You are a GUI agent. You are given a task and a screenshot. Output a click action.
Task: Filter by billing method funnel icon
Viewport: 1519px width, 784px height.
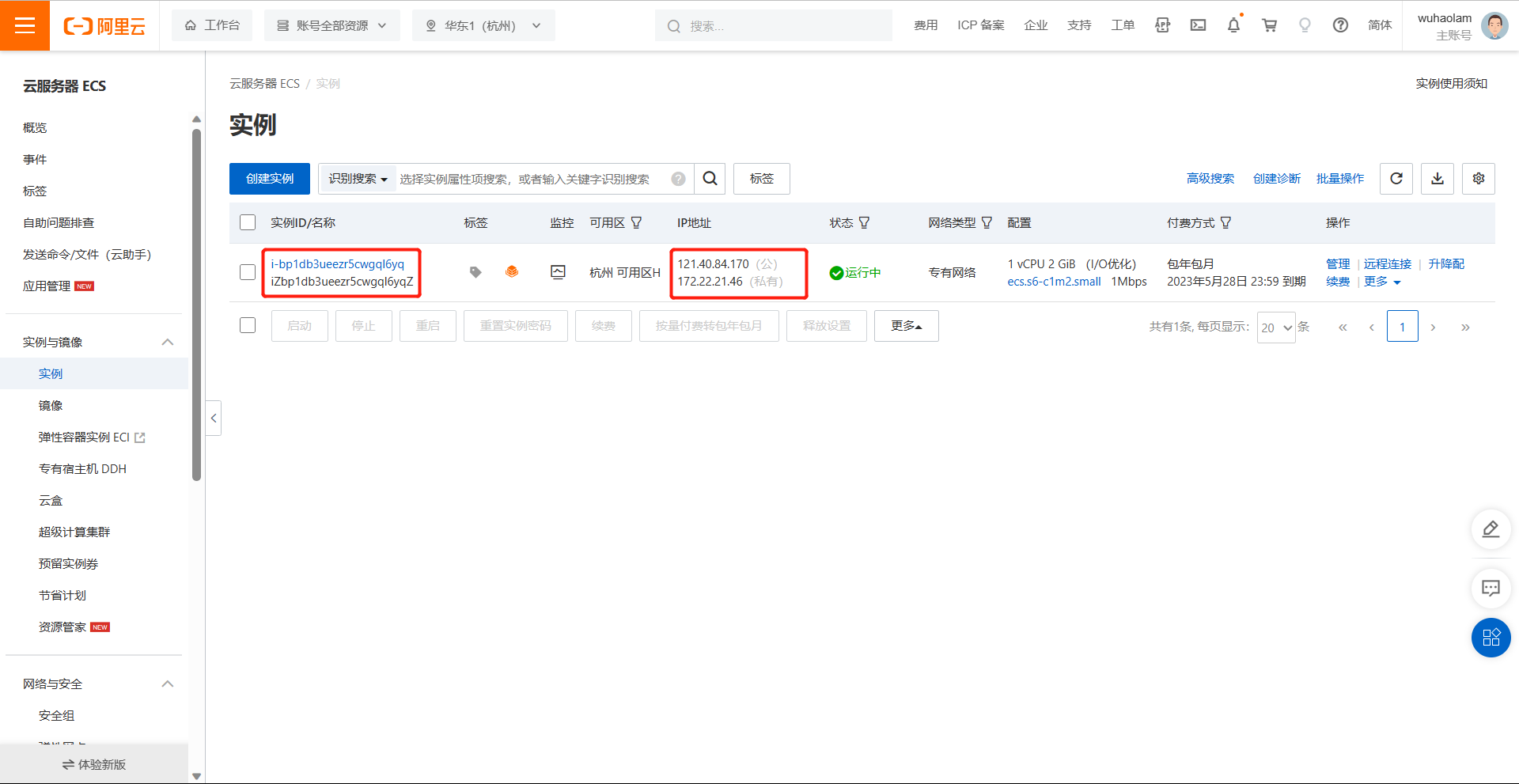1225,223
